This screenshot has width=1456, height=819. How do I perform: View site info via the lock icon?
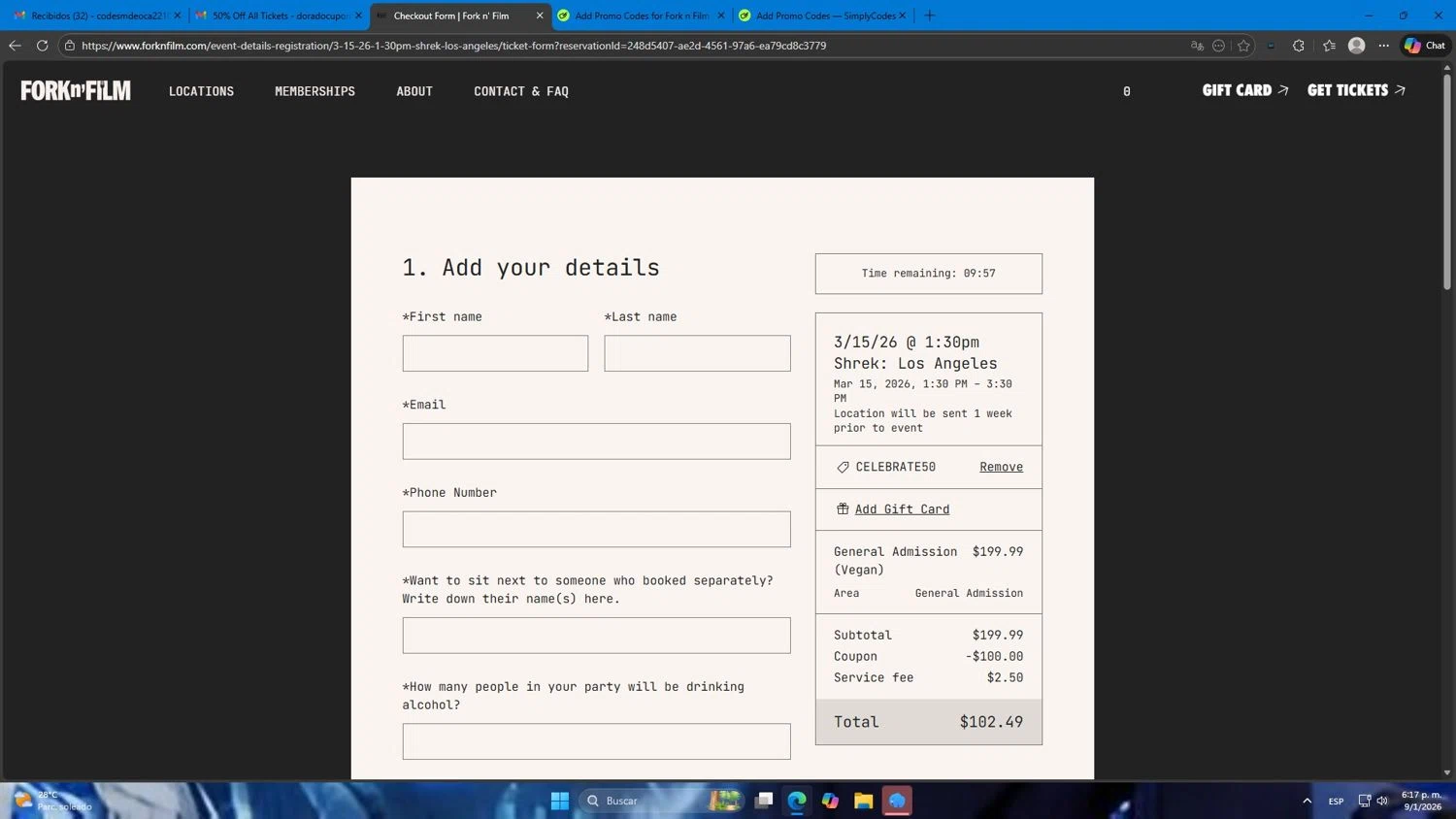[69, 46]
